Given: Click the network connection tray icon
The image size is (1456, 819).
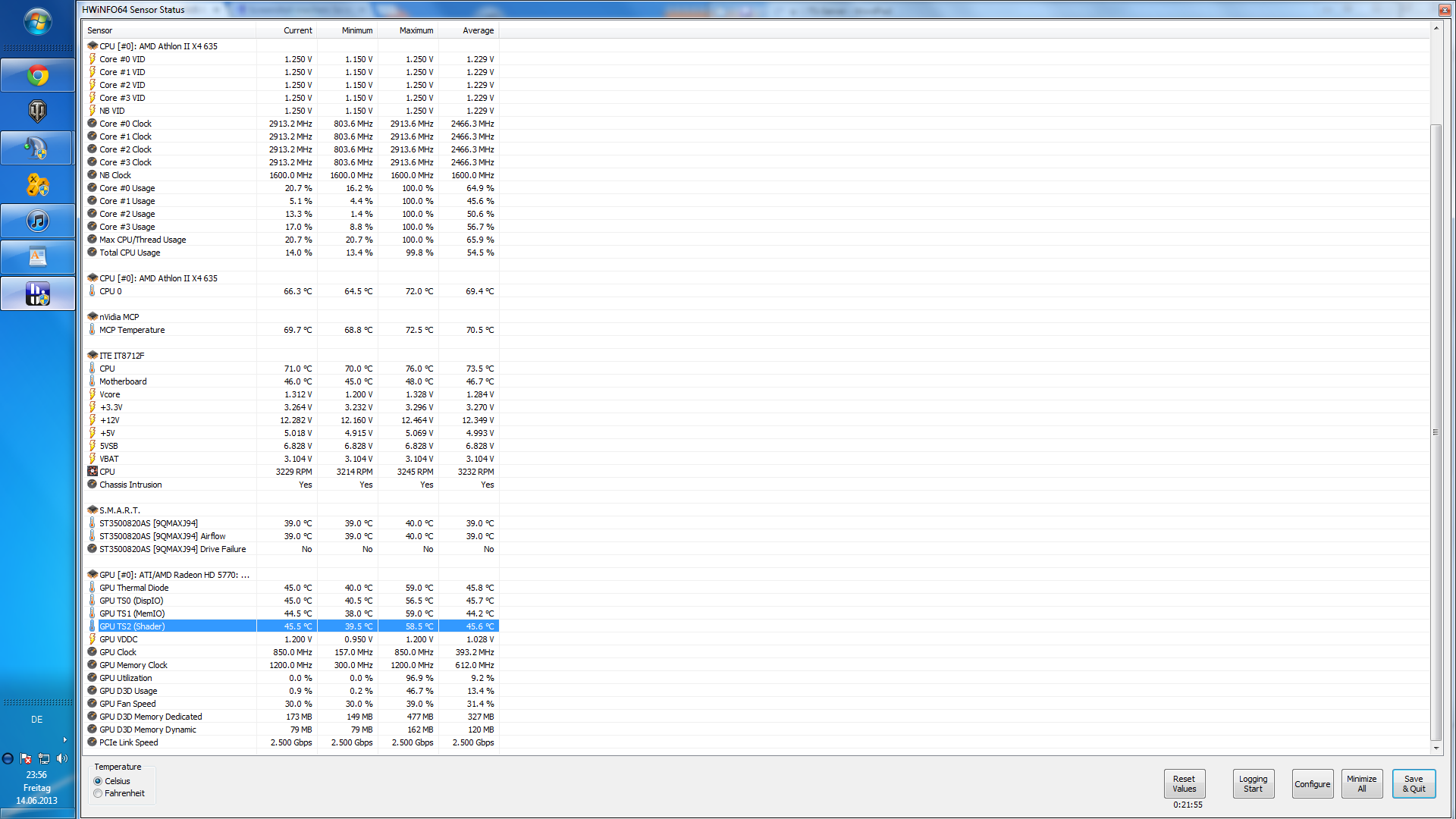Looking at the screenshot, I should click(x=44, y=758).
